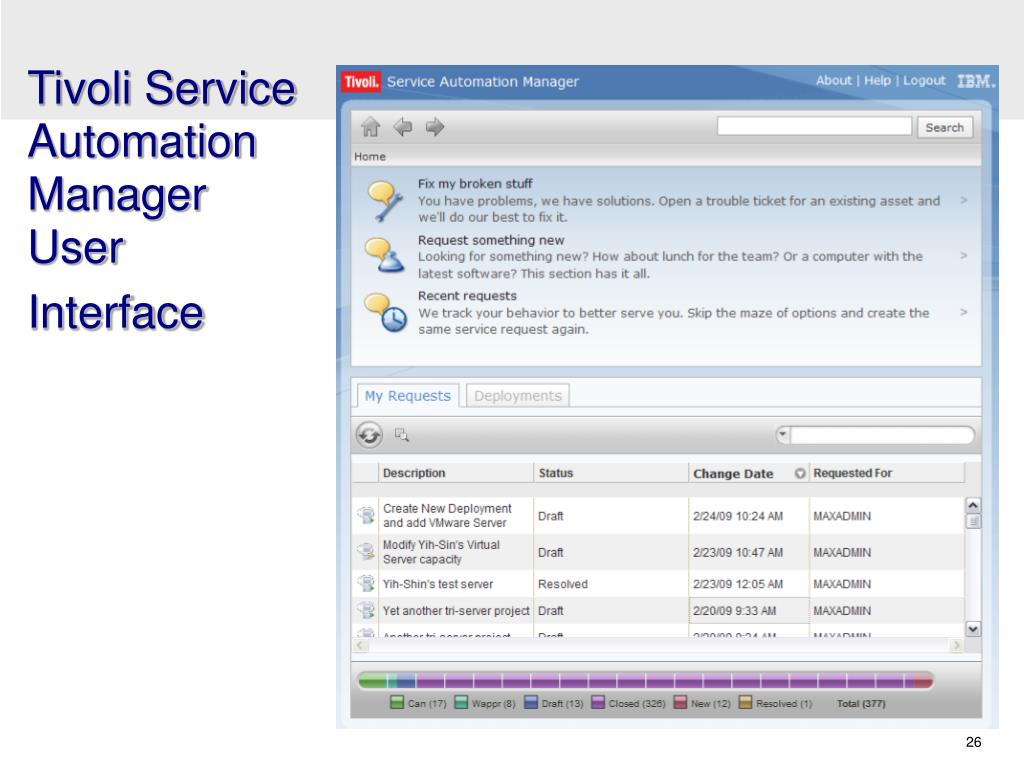Click the Logout link

tap(924, 80)
